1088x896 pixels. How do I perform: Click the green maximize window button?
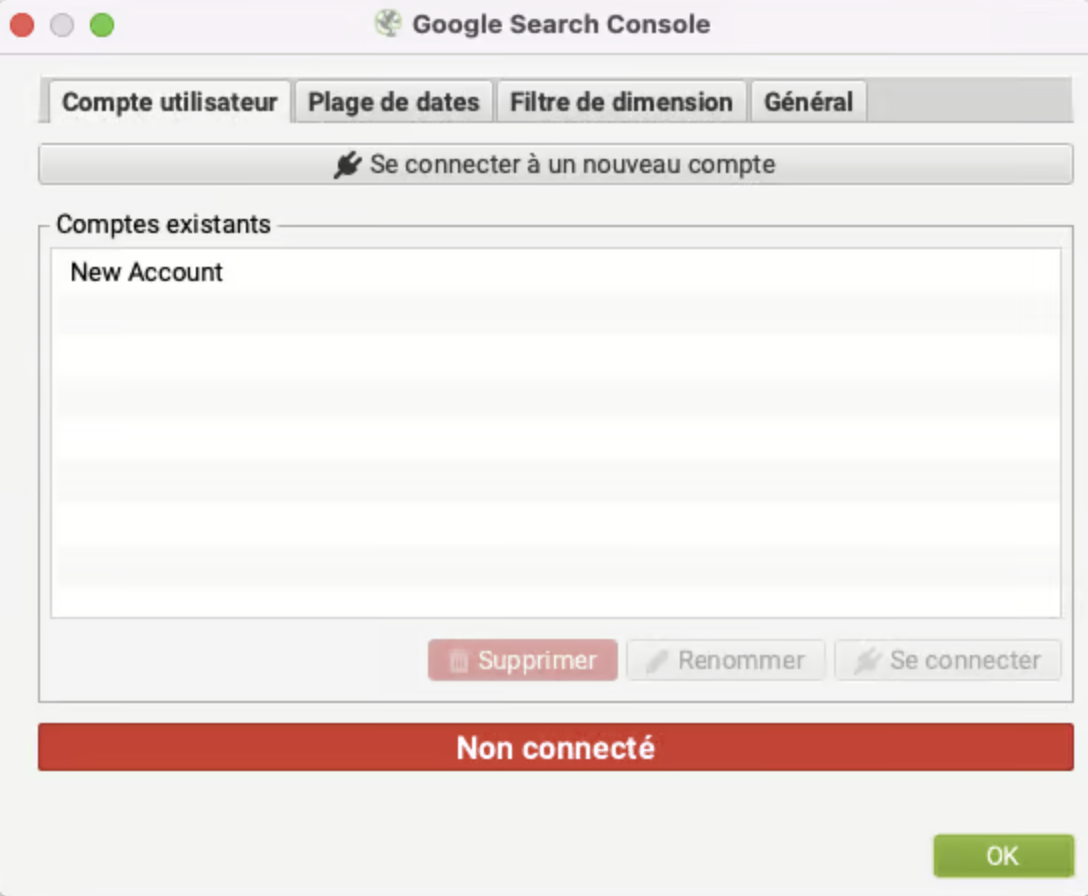pos(102,26)
